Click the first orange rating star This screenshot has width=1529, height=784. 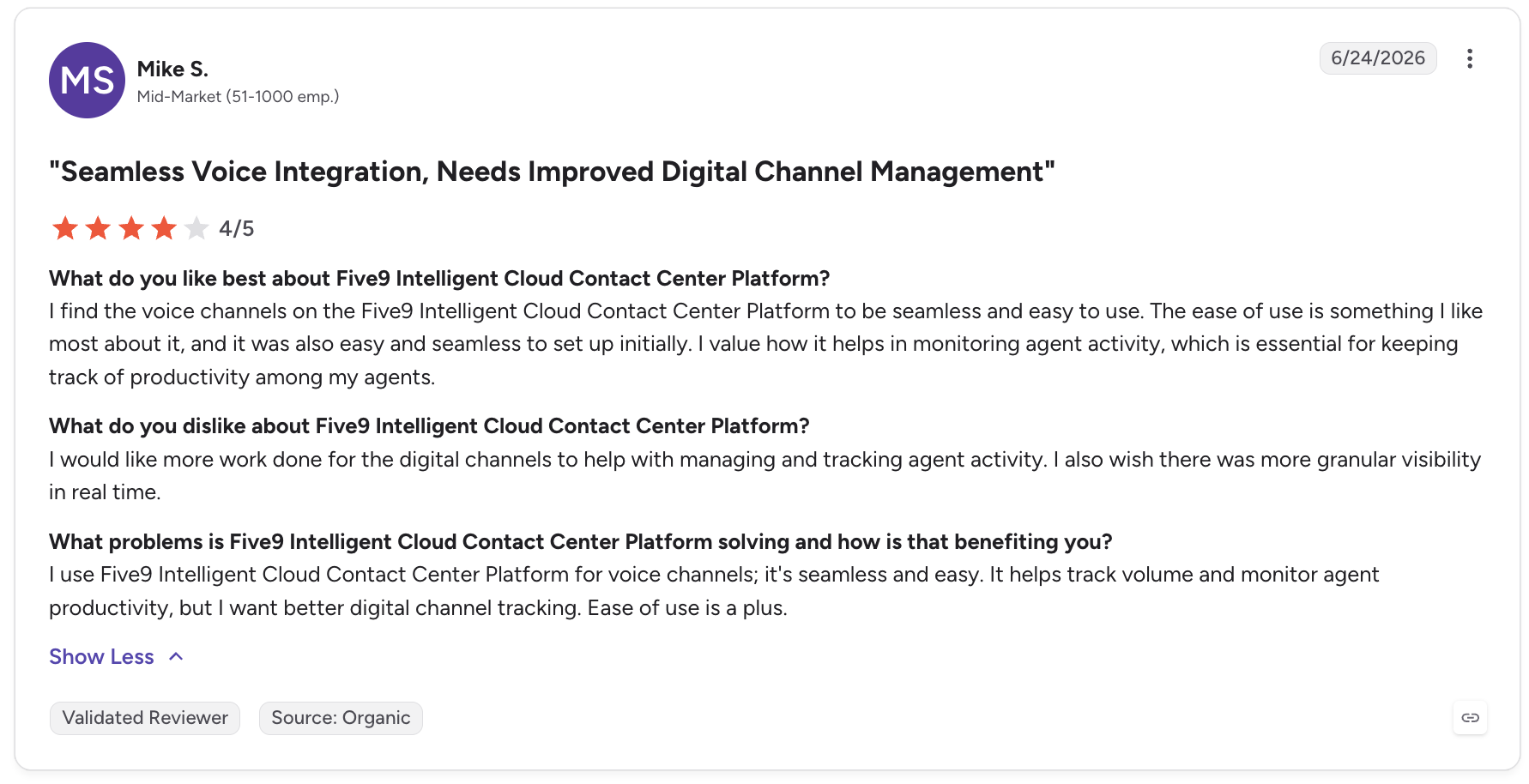tap(65, 228)
